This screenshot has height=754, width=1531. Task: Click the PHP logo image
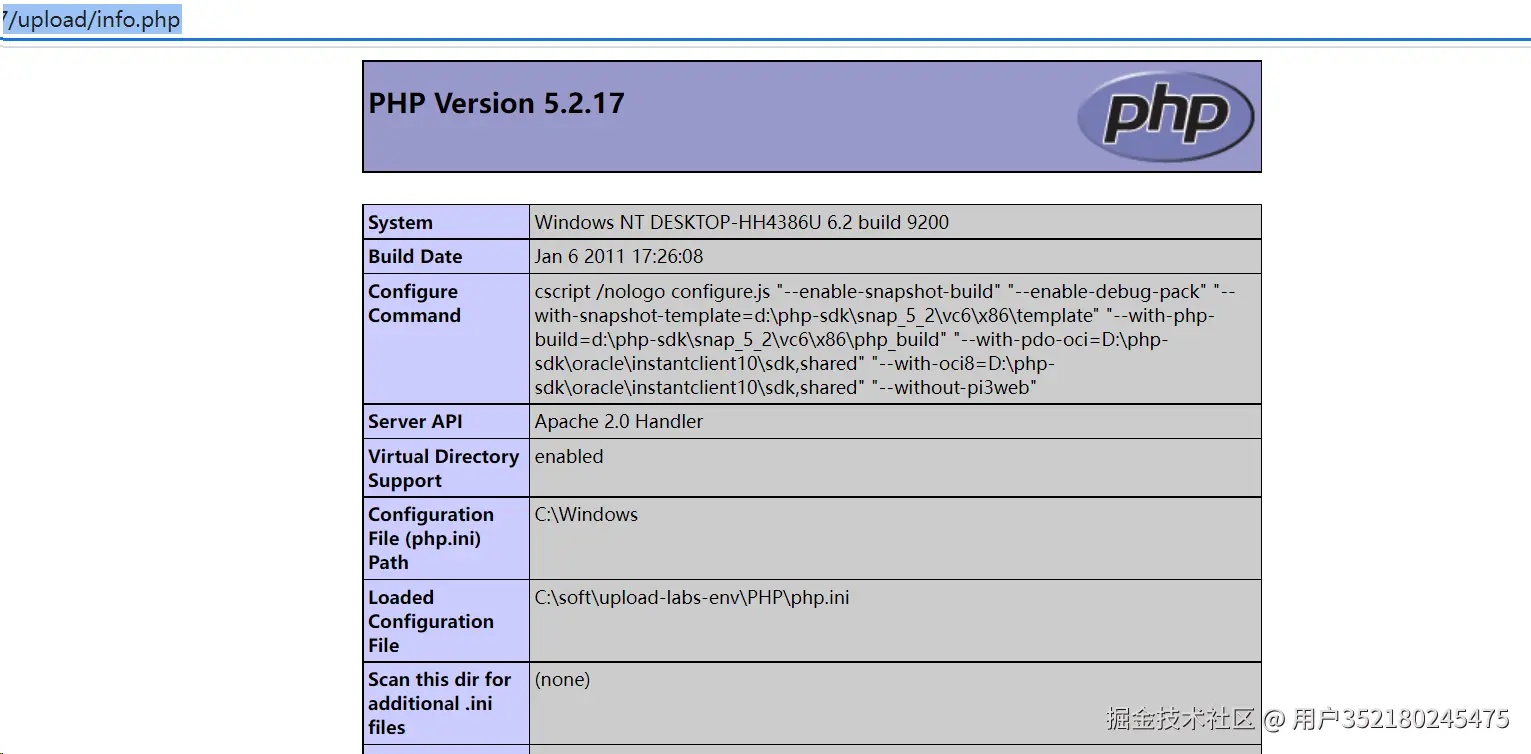(x=1165, y=117)
